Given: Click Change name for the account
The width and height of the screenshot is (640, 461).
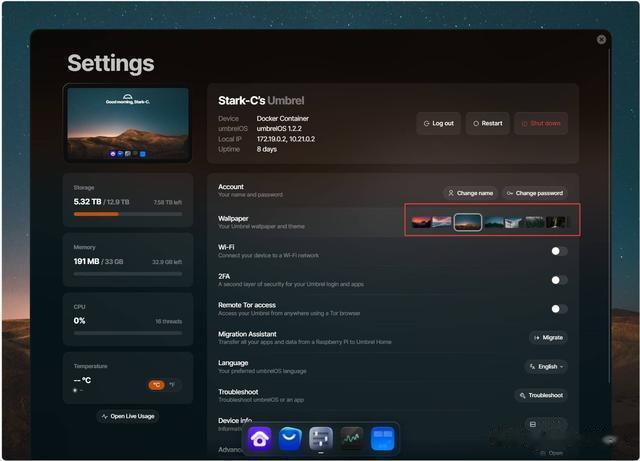Looking at the screenshot, I should [x=471, y=193].
